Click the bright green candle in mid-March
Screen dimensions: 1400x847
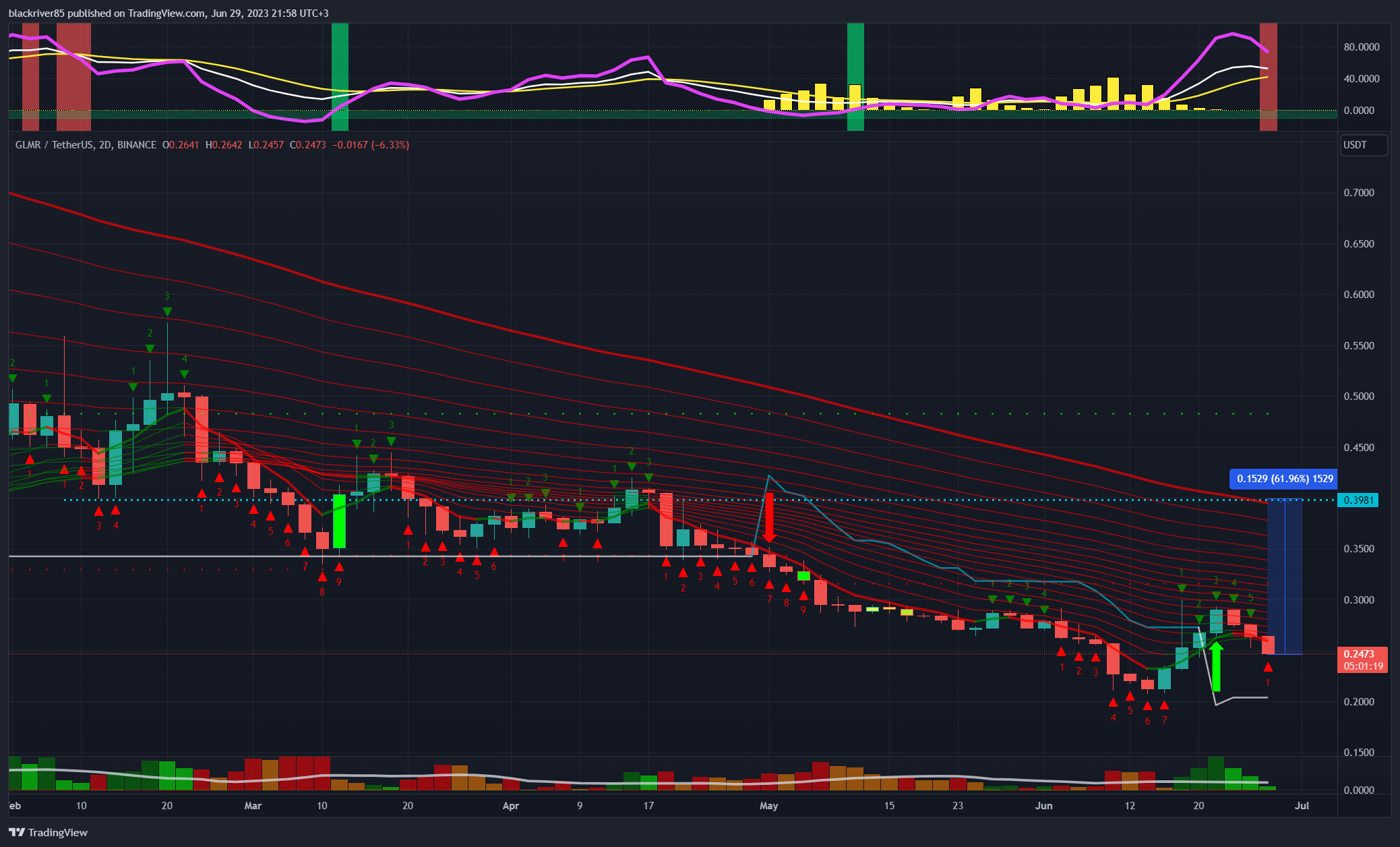[x=340, y=521]
